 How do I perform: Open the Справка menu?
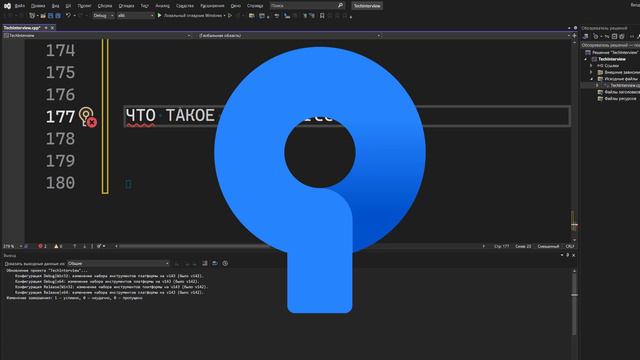(255, 6)
